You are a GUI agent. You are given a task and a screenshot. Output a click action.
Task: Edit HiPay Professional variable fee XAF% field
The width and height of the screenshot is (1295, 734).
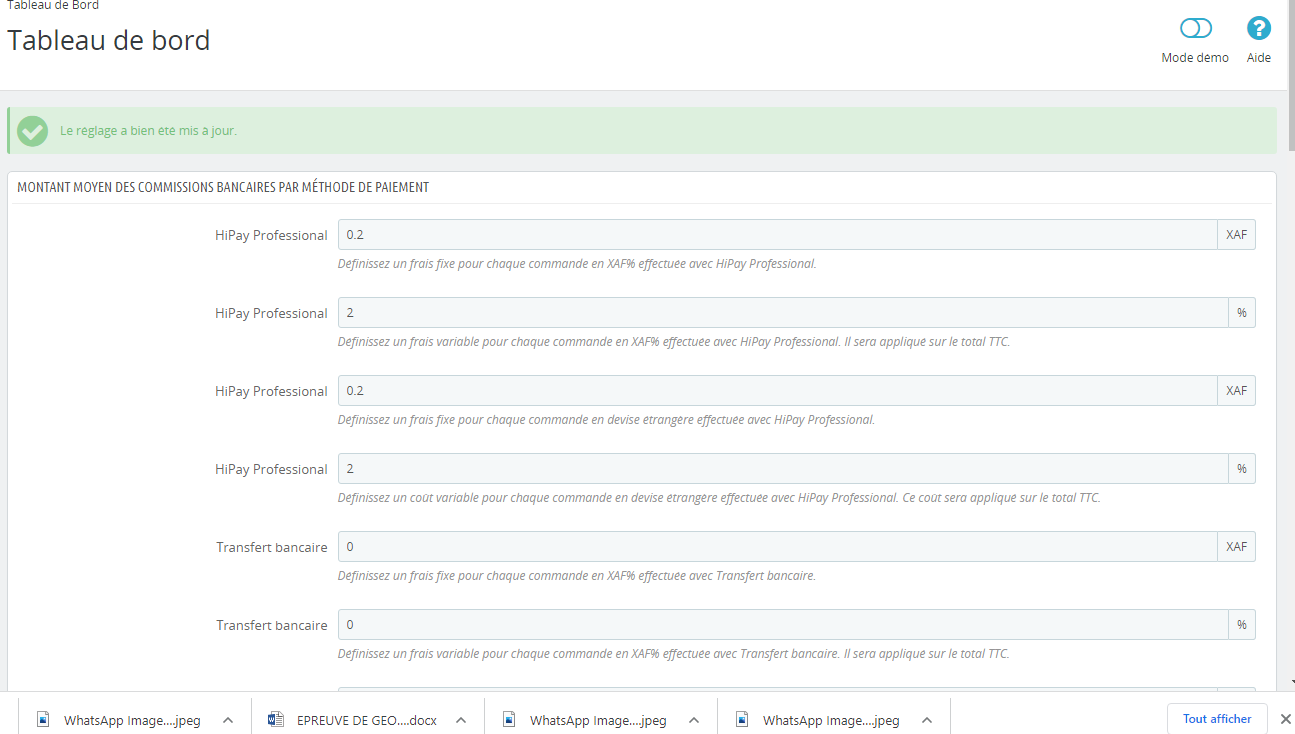click(x=783, y=313)
